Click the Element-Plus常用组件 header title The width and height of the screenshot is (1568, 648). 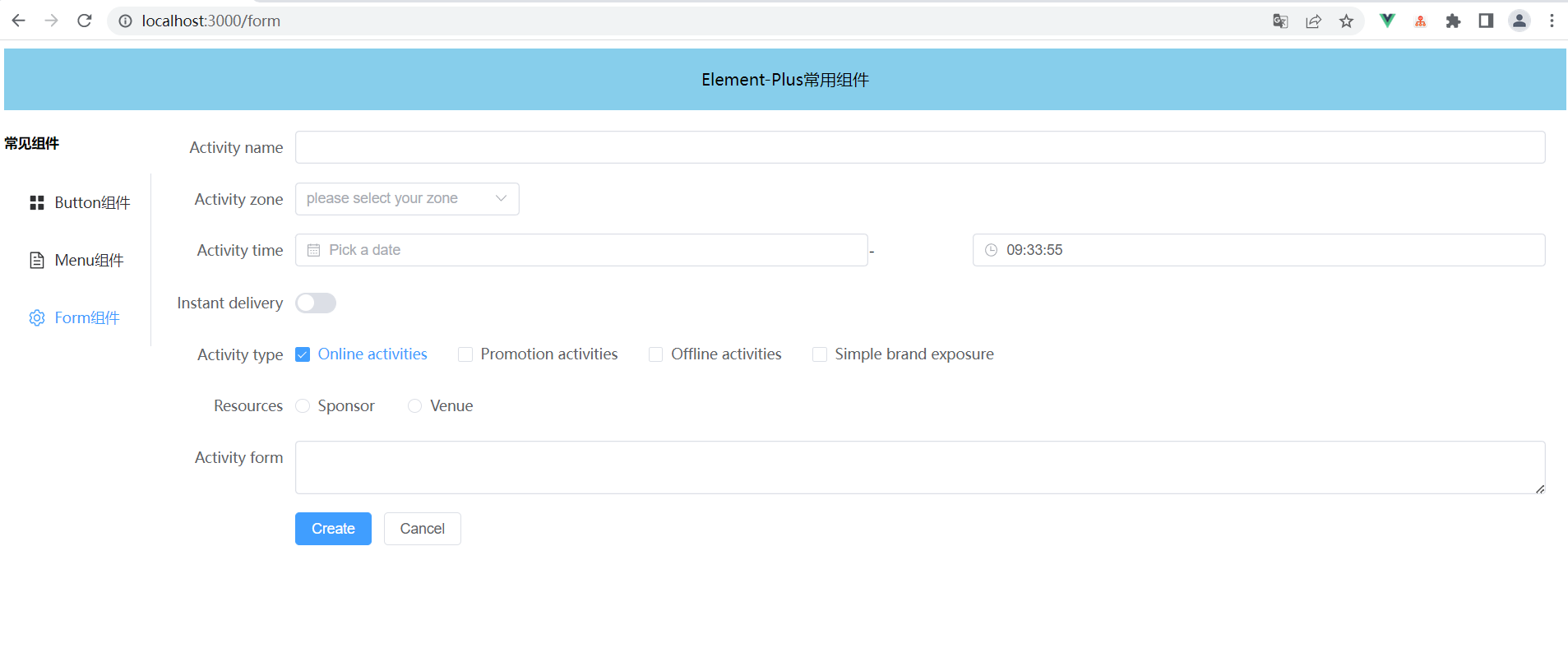(785, 80)
